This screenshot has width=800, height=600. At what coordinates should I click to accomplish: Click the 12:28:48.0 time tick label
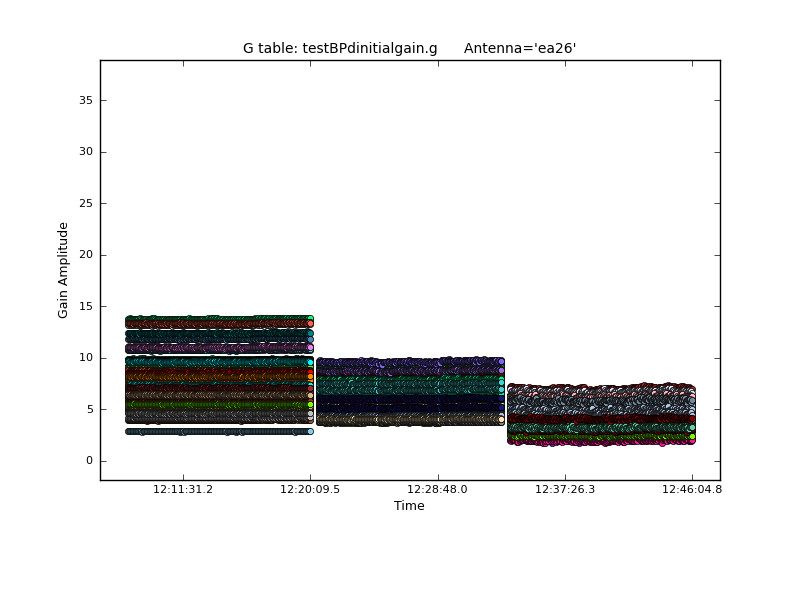tap(437, 490)
